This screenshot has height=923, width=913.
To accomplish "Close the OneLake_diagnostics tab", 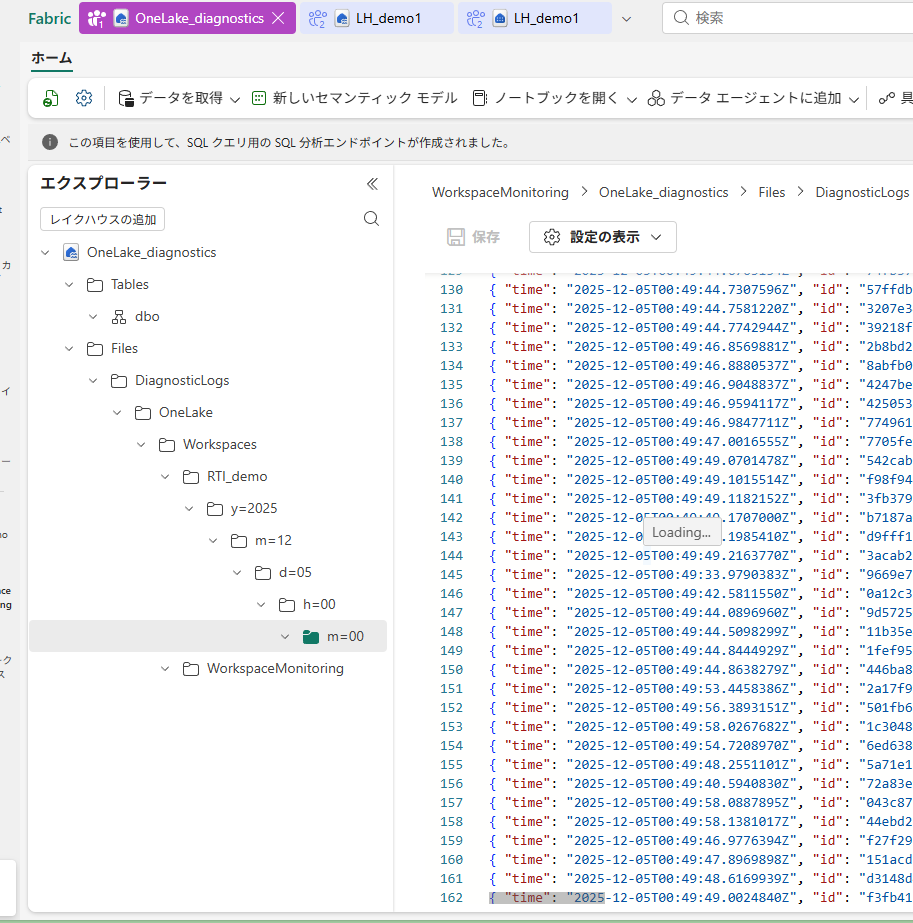I will tap(278, 18).
